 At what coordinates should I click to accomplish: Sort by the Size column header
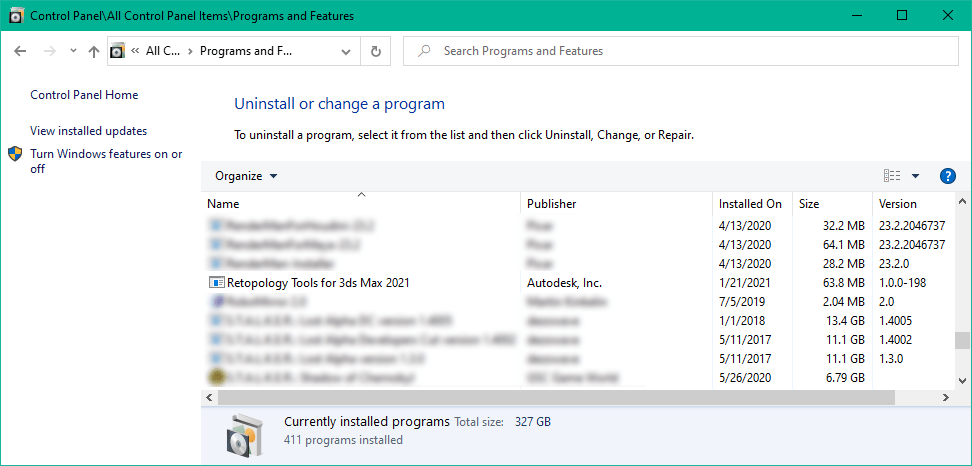click(833, 203)
